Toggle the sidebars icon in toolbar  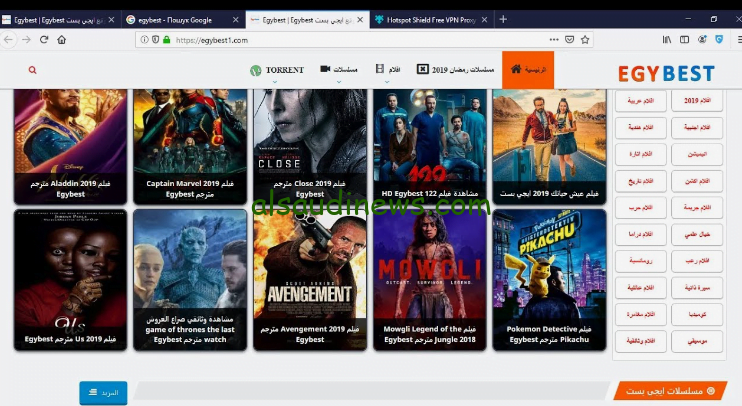(x=684, y=40)
